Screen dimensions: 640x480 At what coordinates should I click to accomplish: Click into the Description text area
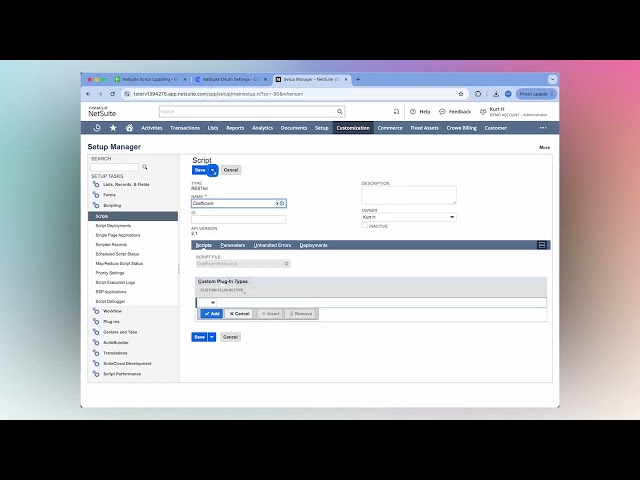[409, 195]
